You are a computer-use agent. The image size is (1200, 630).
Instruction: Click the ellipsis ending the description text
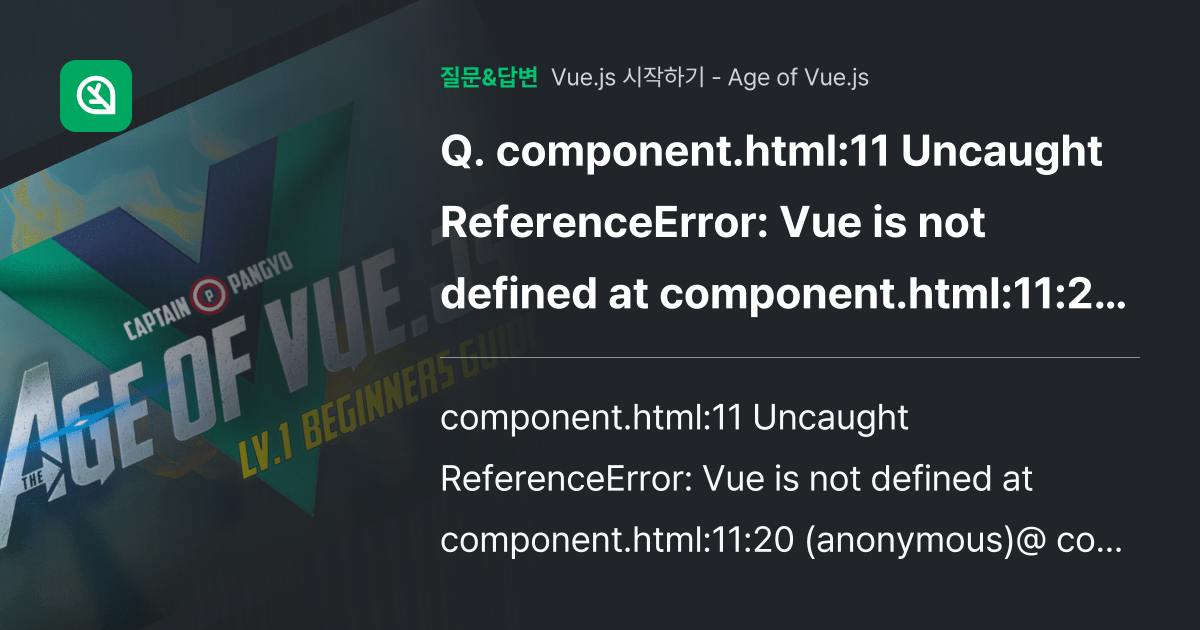coord(1118,542)
